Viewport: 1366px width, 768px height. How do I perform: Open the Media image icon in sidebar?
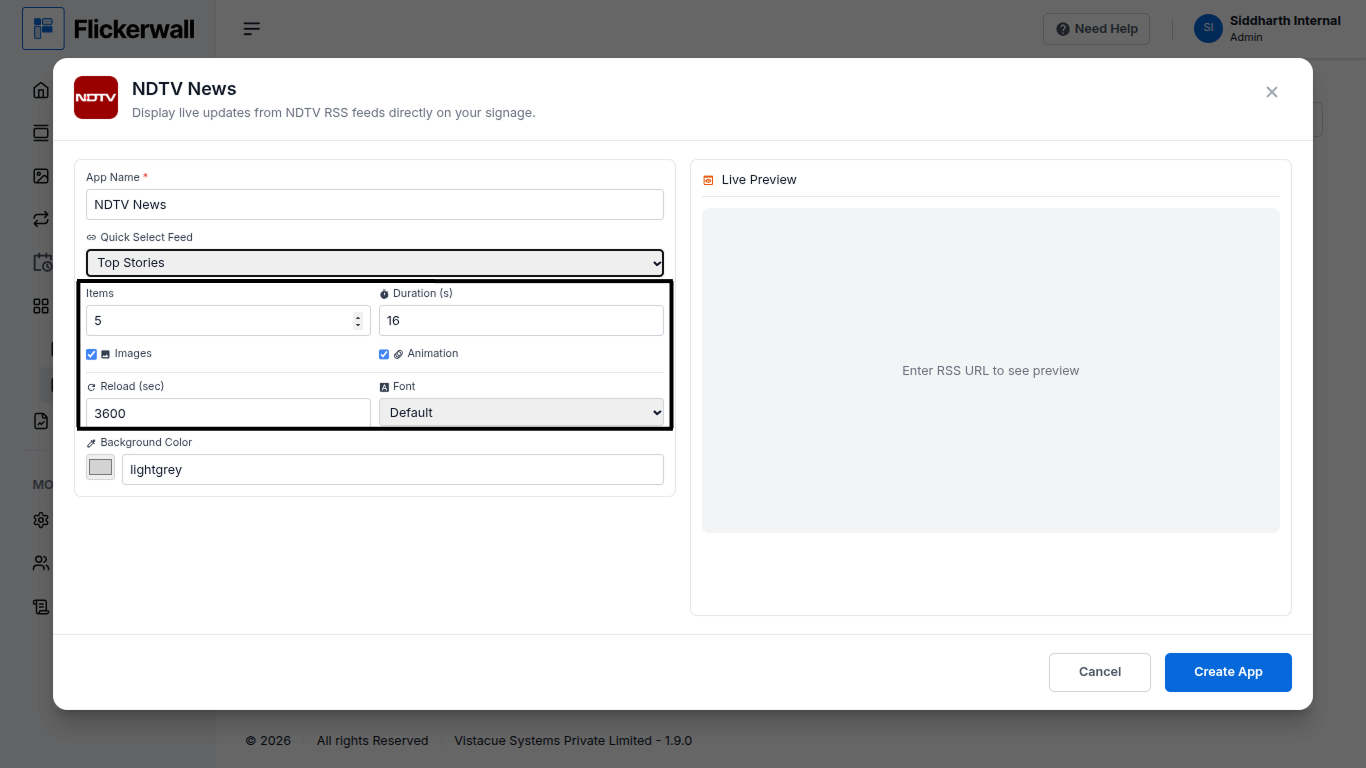(41, 176)
